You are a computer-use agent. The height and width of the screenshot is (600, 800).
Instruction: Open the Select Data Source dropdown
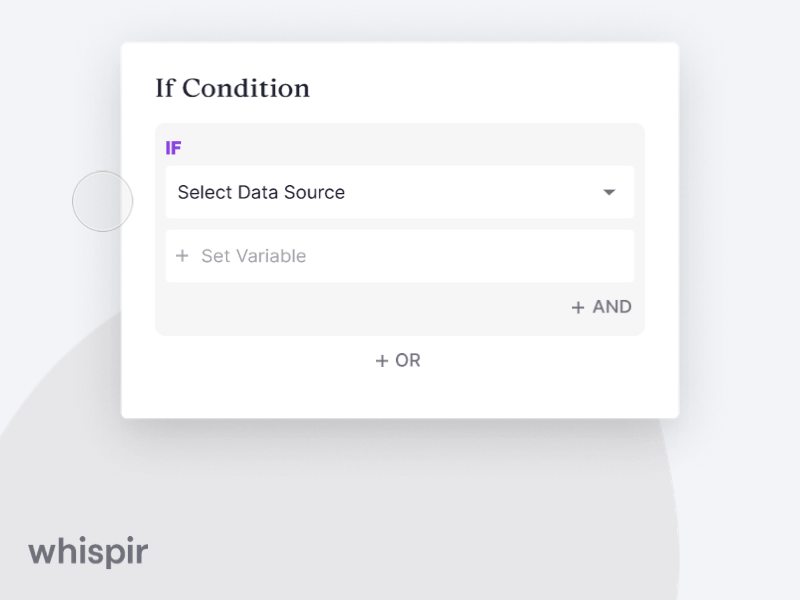[x=399, y=192]
